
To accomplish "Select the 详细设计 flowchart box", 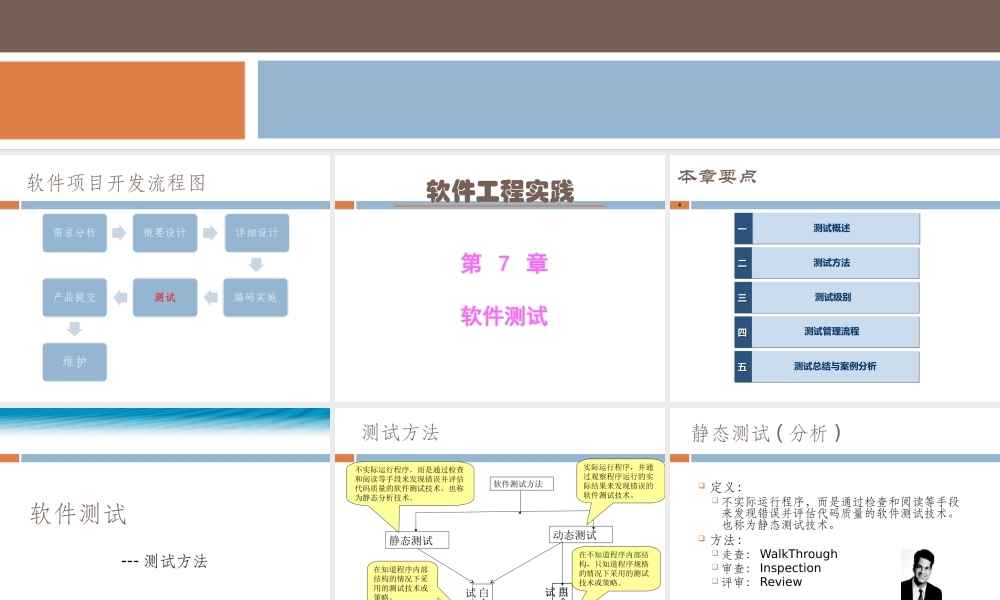I will coord(255,232).
